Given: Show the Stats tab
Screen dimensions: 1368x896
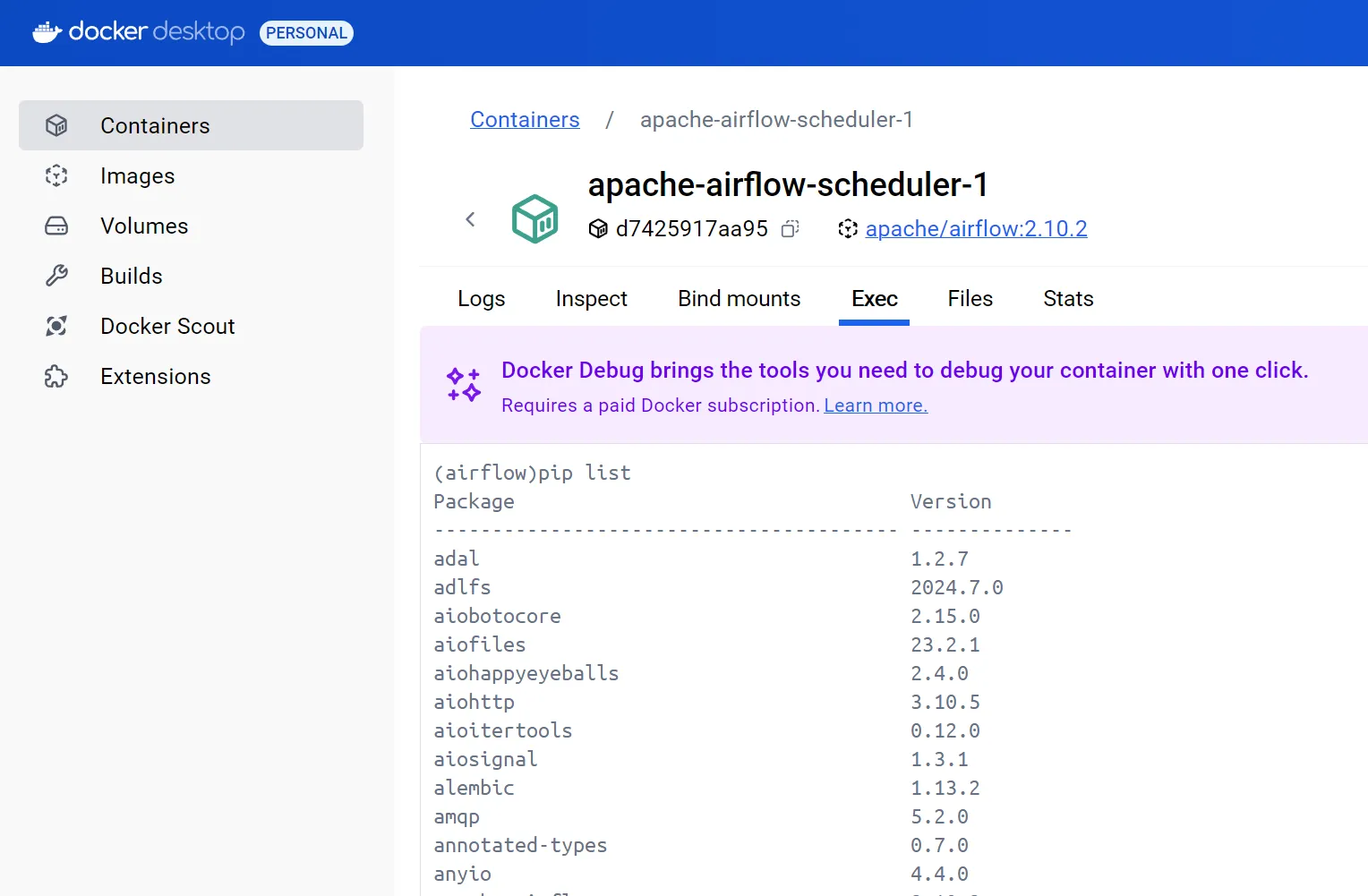Looking at the screenshot, I should pos(1068,299).
